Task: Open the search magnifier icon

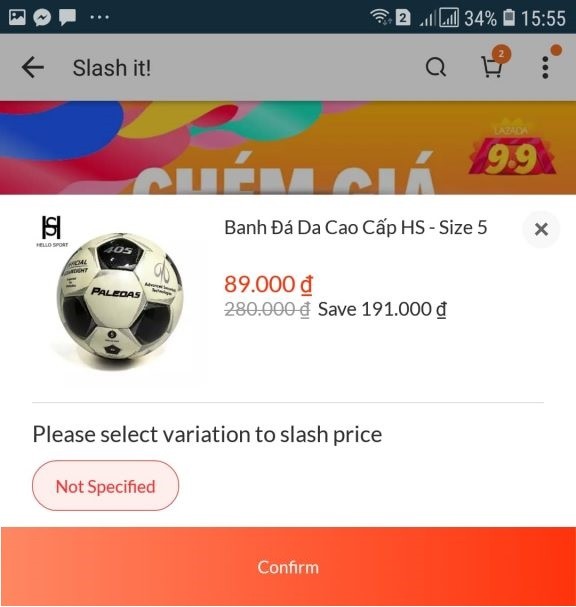Action: click(x=436, y=67)
